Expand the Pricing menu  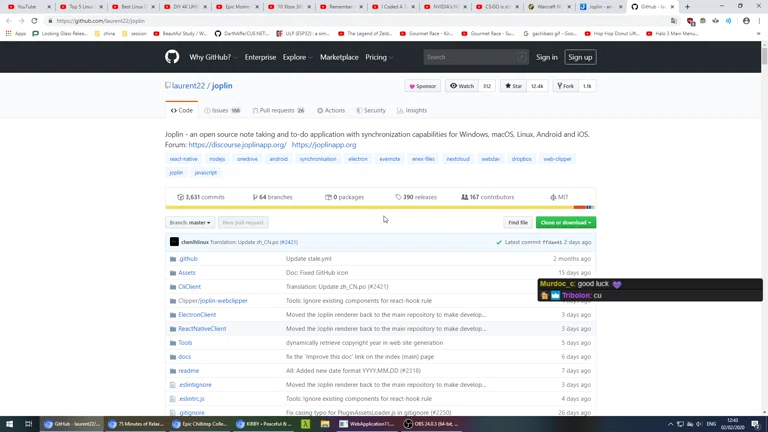(379, 57)
